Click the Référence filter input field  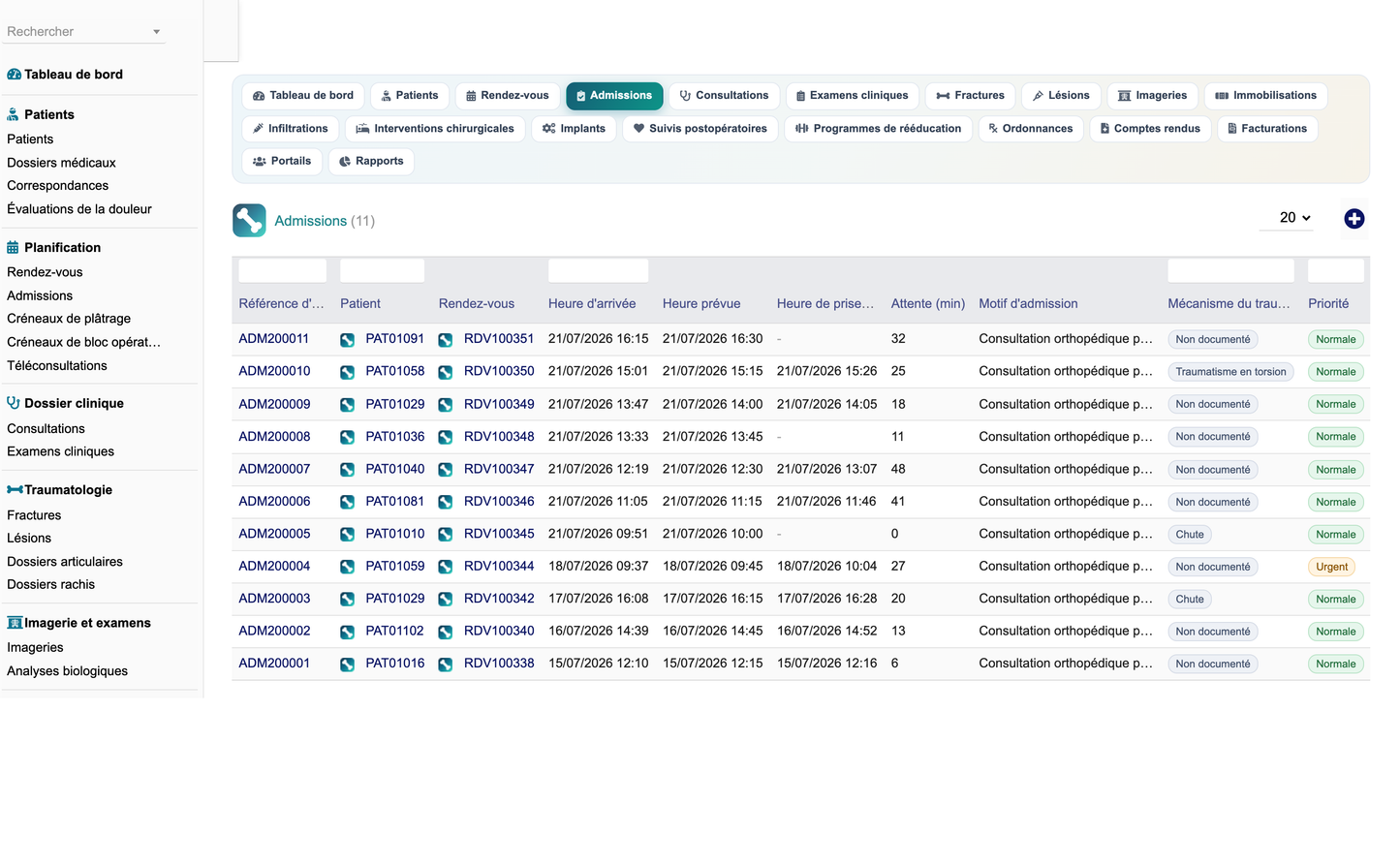click(282, 270)
